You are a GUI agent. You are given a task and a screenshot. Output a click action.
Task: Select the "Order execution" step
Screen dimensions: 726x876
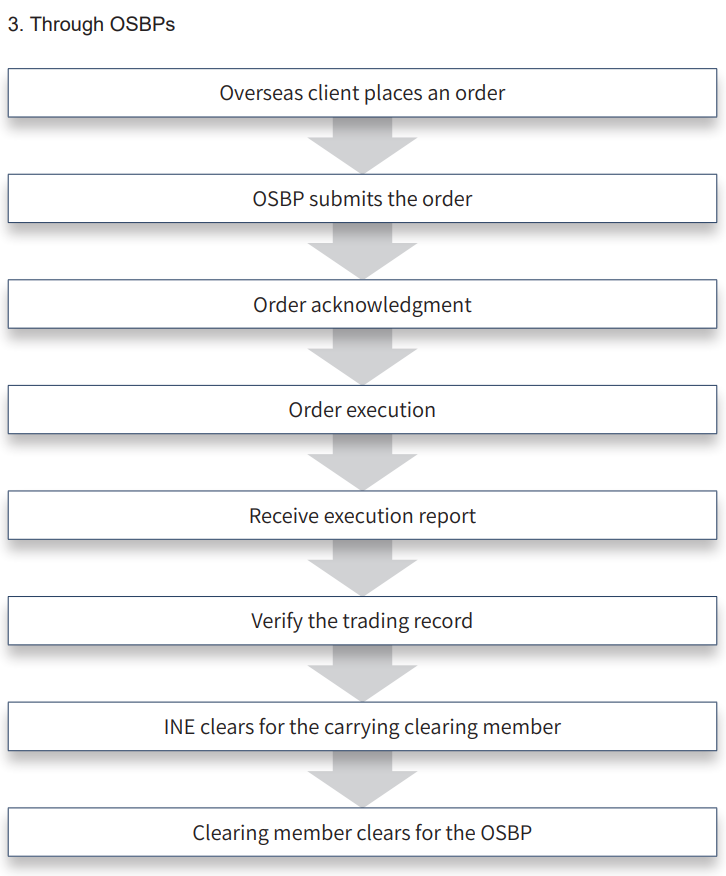tap(362, 410)
